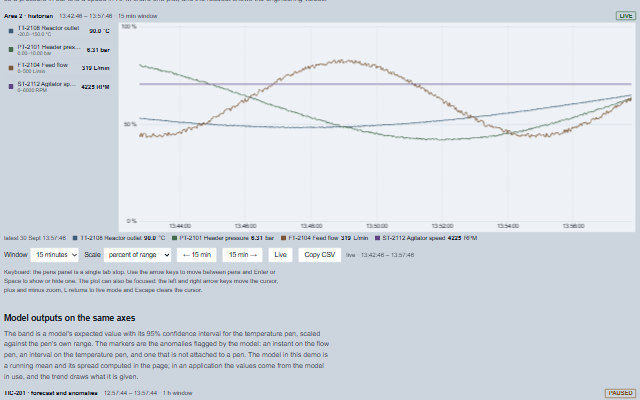Focus the historian trend plot area
The height and width of the screenshot is (400, 640).
[x=377, y=127]
